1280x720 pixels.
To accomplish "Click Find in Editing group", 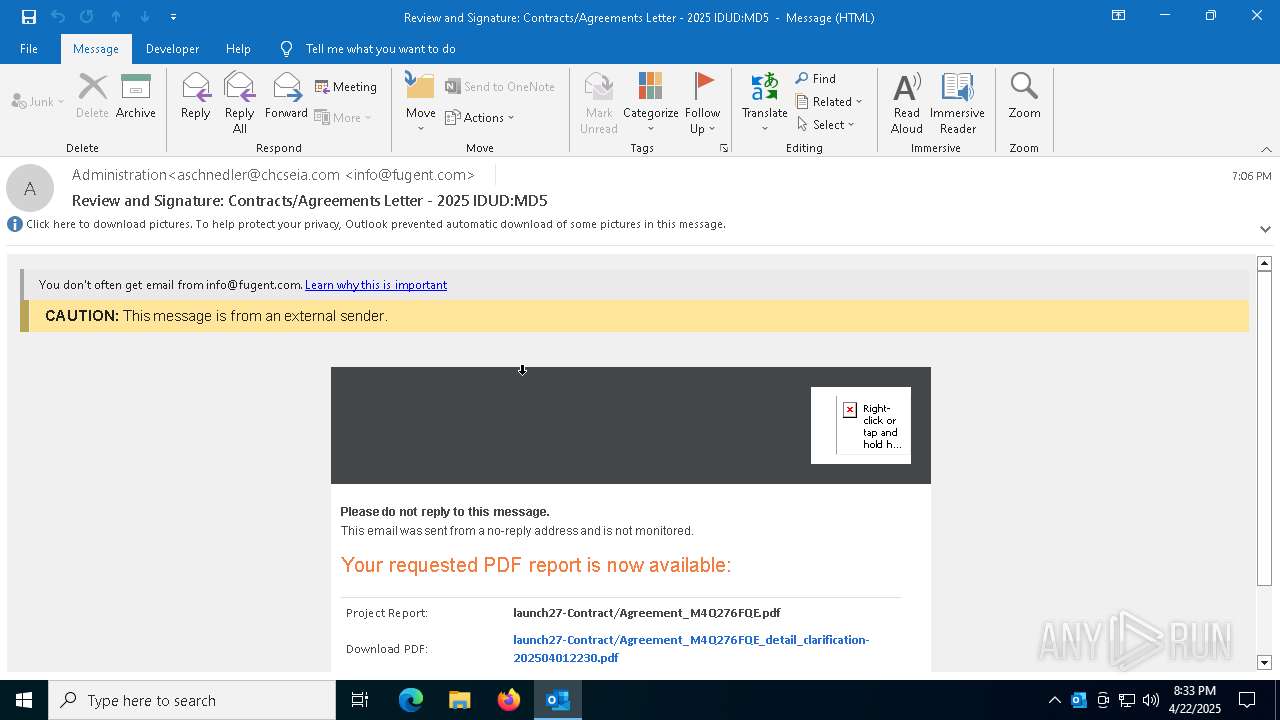I will (x=816, y=78).
